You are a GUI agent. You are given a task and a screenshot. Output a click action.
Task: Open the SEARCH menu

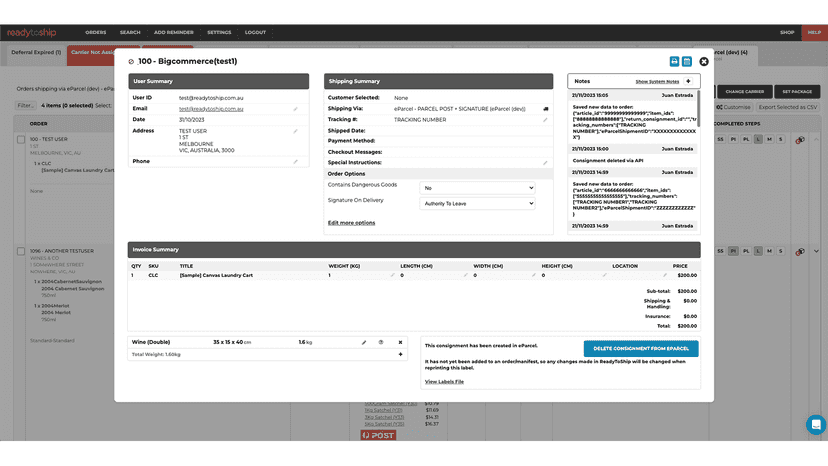pos(130,33)
